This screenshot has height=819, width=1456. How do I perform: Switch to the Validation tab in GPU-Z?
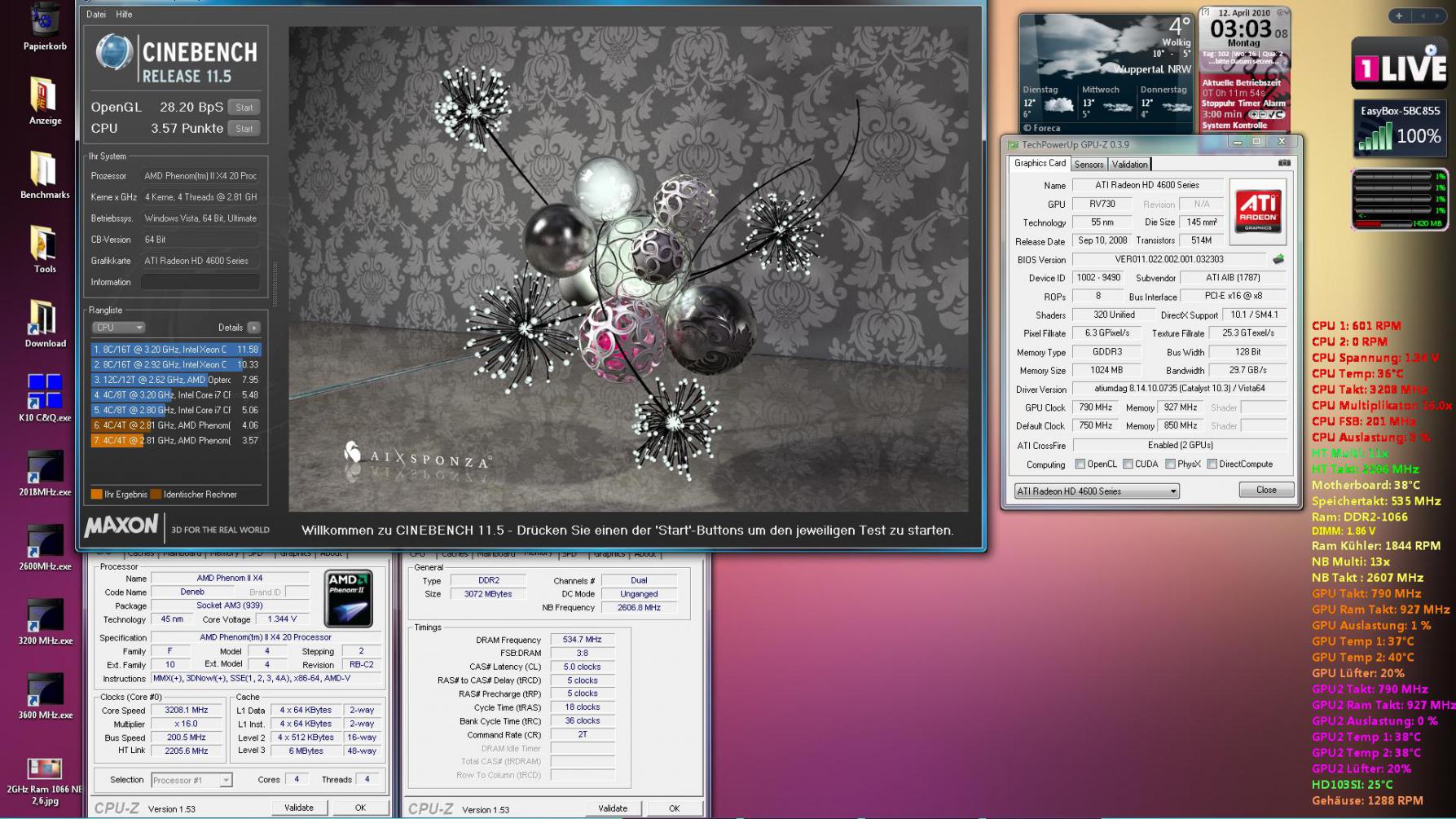(x=1129, y=165)
